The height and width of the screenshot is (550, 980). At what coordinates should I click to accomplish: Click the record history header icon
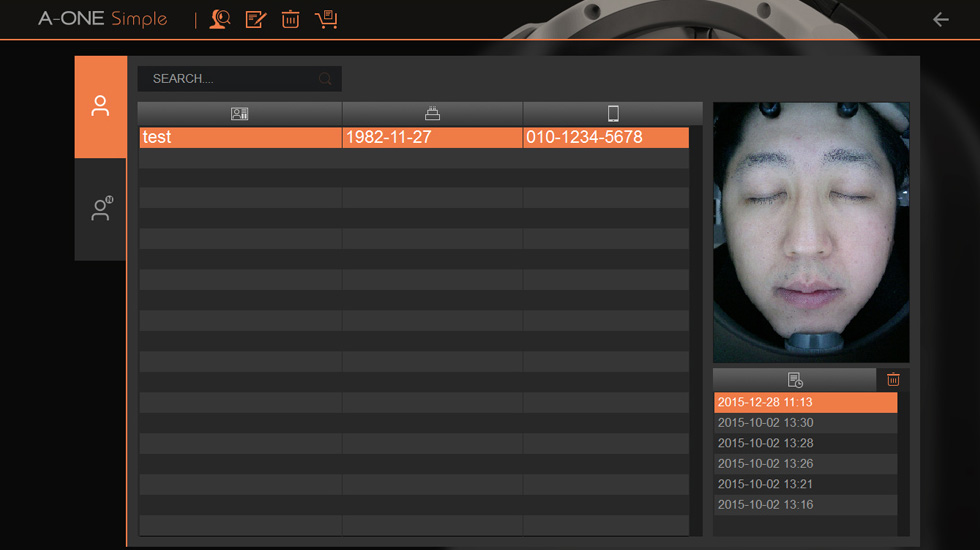point(795,380)
